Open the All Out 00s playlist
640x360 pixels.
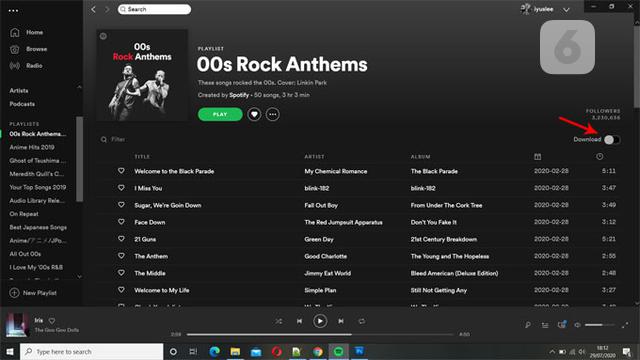(x=25, y=254)
